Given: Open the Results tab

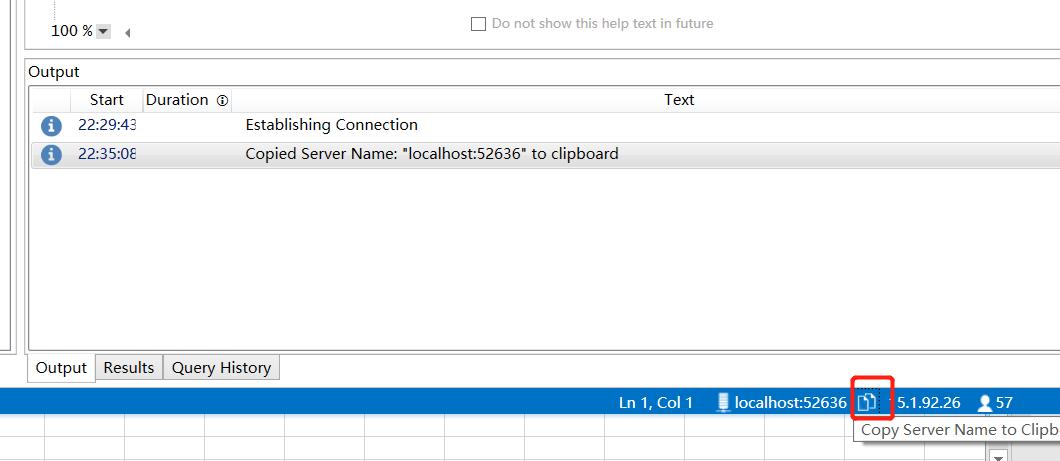Looking at the screenshot, I should click(129, 368).
